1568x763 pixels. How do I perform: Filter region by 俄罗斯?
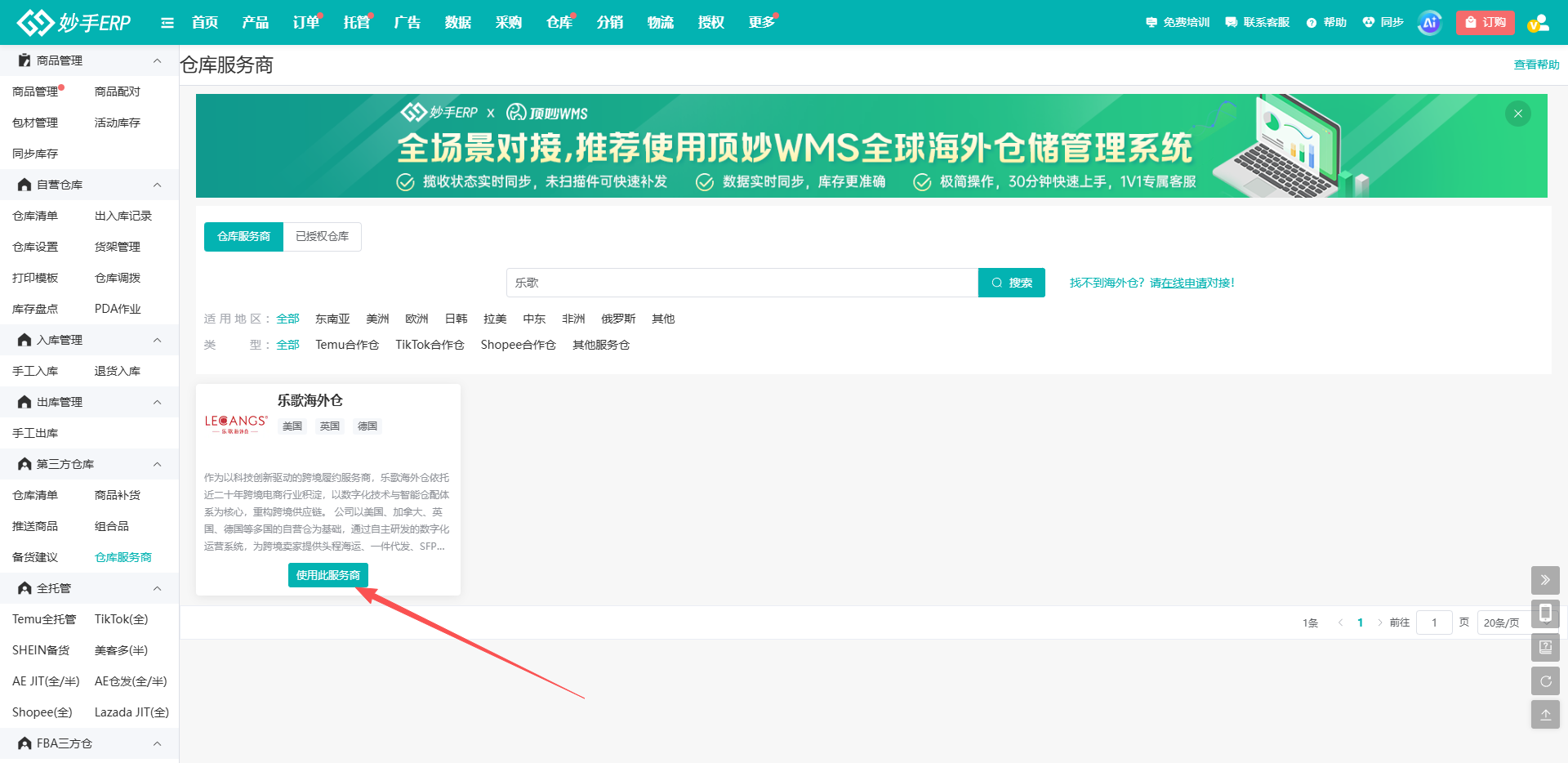pos(618,319)
